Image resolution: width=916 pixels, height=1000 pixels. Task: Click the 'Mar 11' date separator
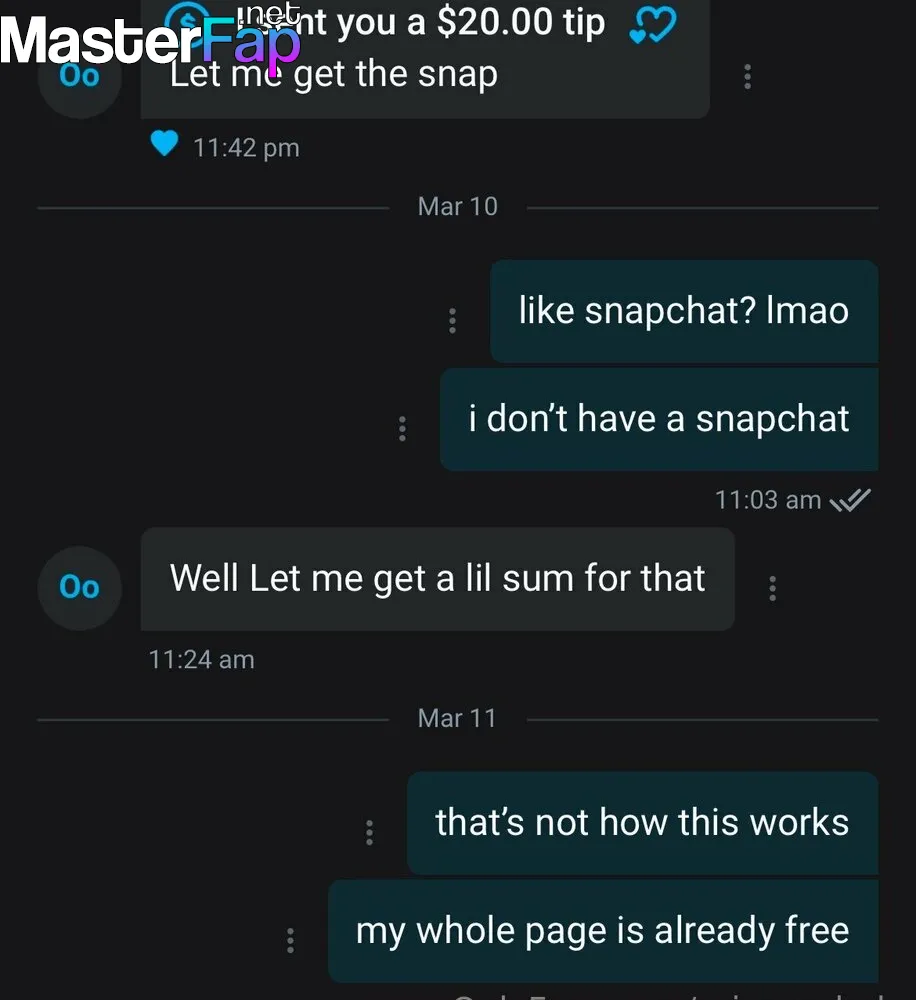pyautogui.click(x=457, y=719)
